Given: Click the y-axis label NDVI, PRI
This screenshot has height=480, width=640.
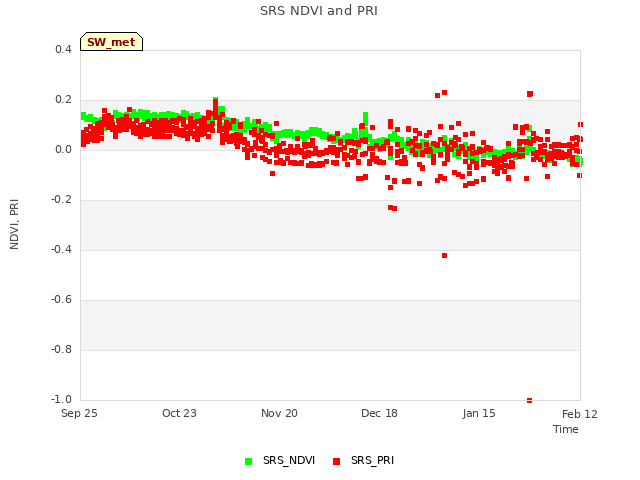Looking at the screenshot, I should [x=14, y=224].
